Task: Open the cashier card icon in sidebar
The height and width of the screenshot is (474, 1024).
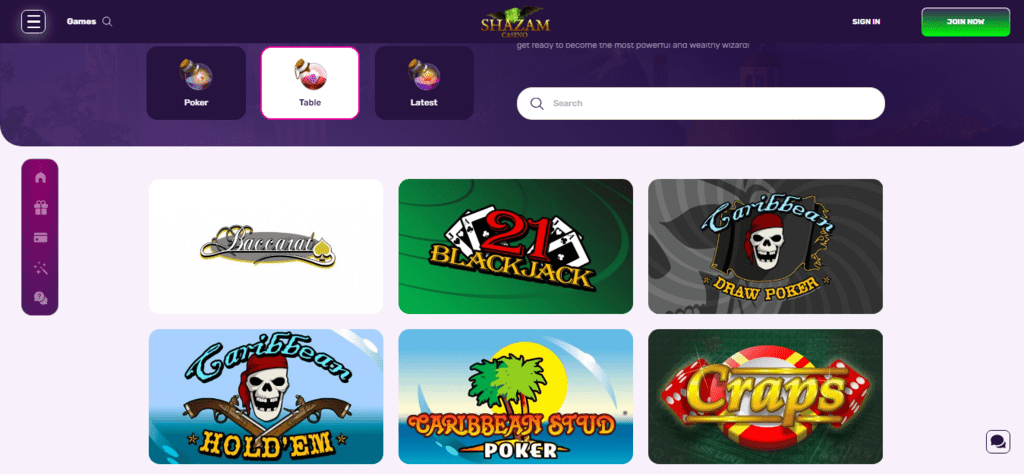Action: pos(40,238)
